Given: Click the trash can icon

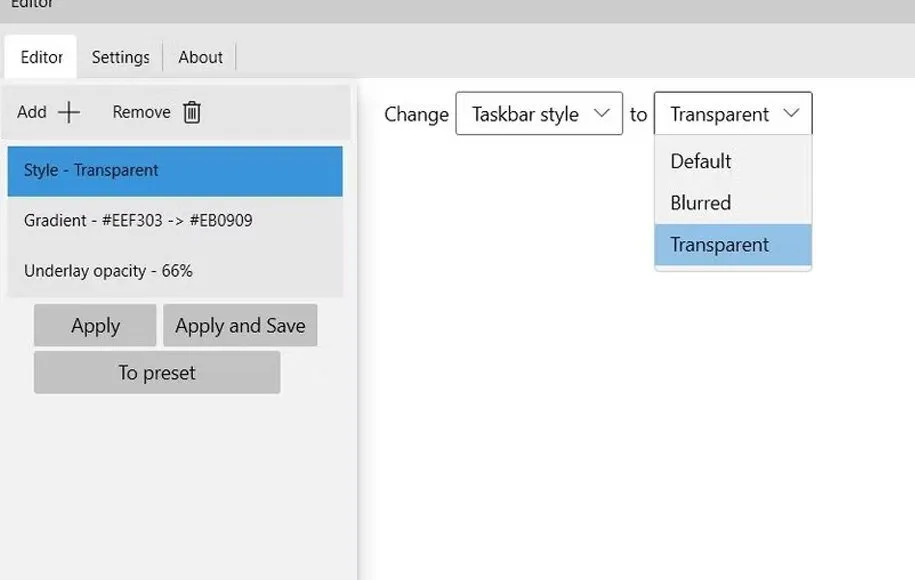Looking at the screenshot, I should (x=192, y=112).
